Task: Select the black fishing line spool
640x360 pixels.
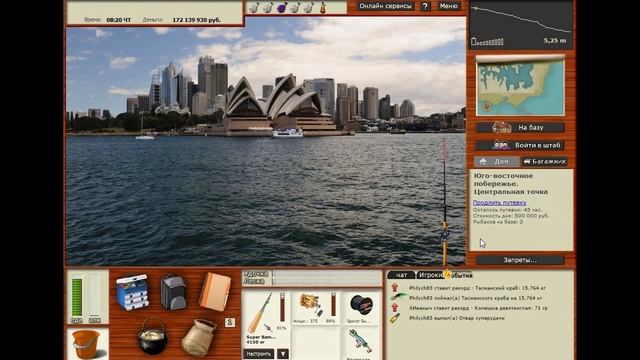Action: point(361,305)
